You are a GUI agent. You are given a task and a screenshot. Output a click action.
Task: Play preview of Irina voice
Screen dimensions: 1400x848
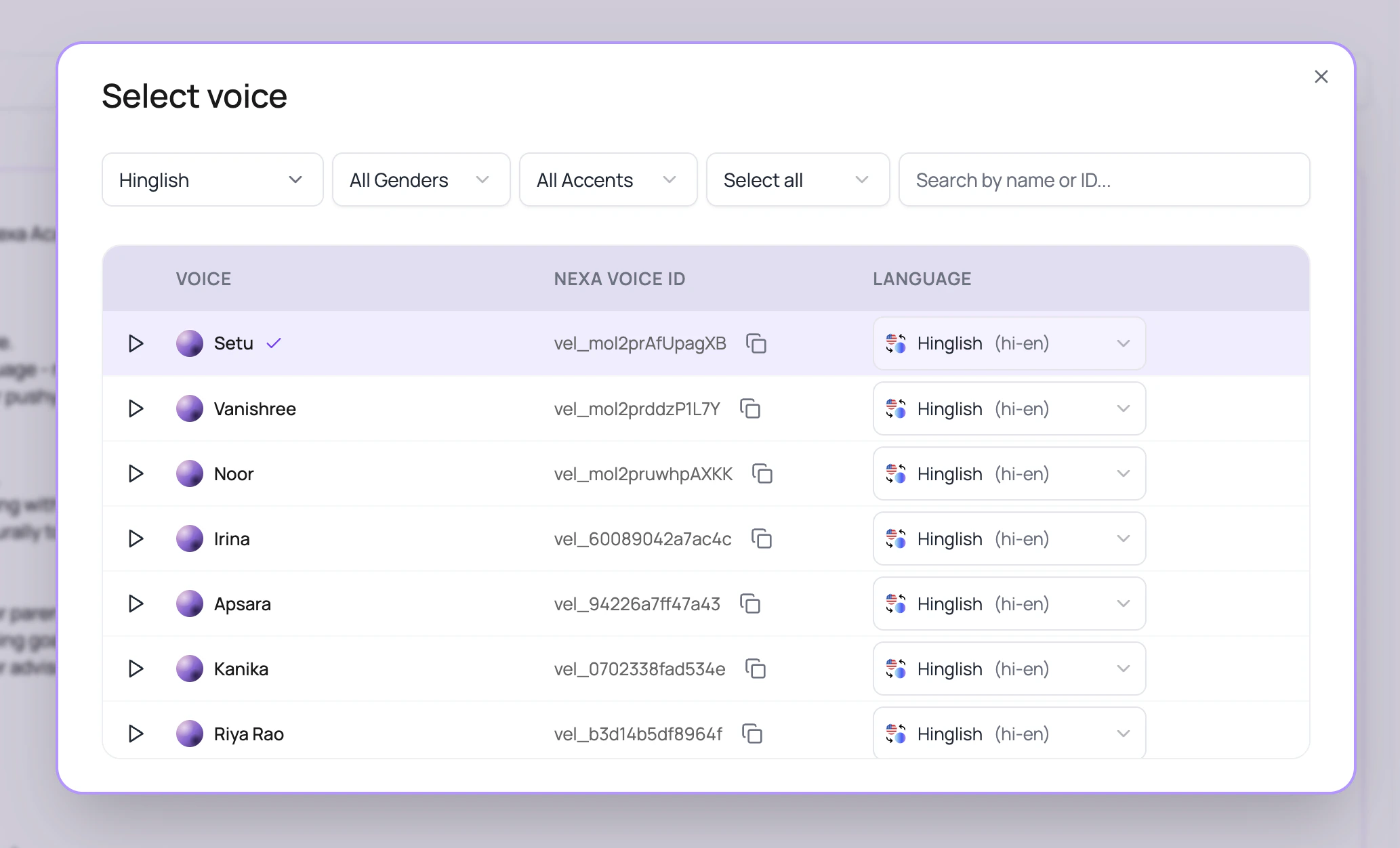coord(136,538)
